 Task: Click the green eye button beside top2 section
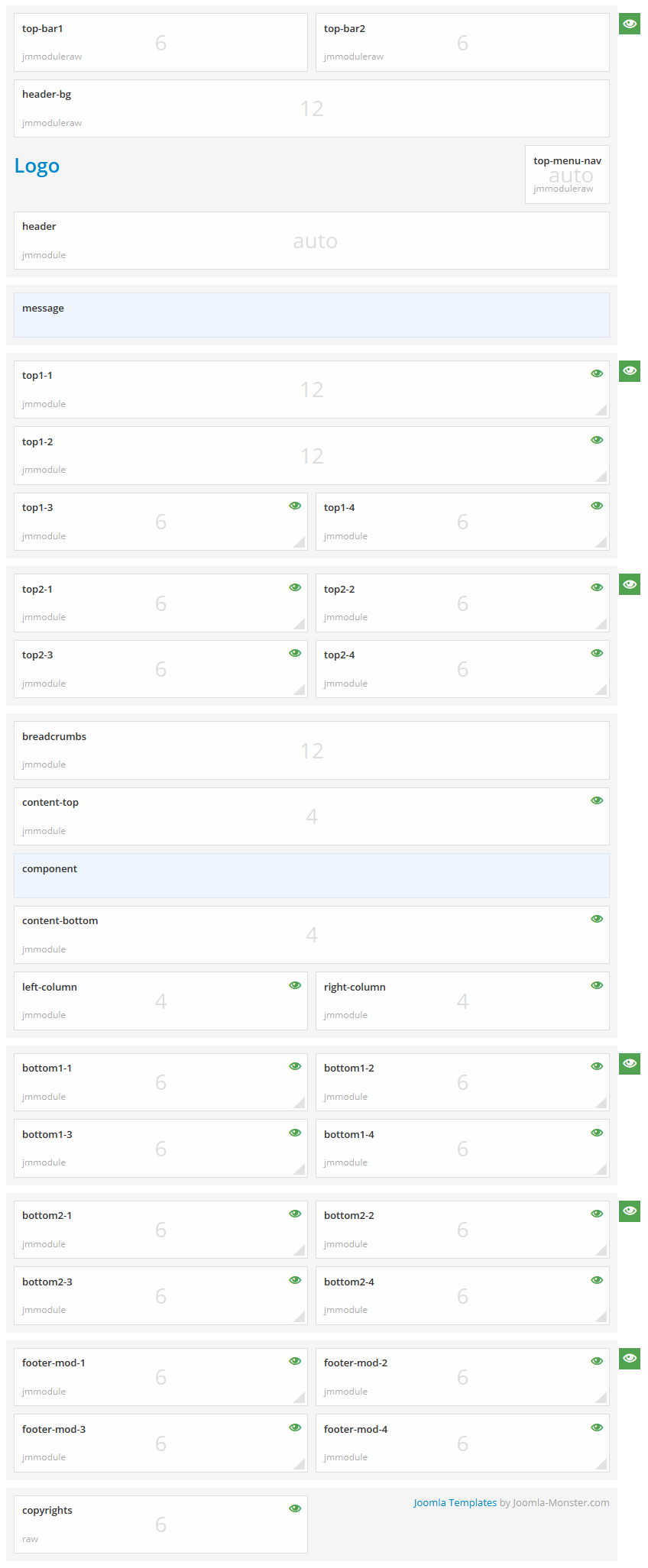pos(629,584)
